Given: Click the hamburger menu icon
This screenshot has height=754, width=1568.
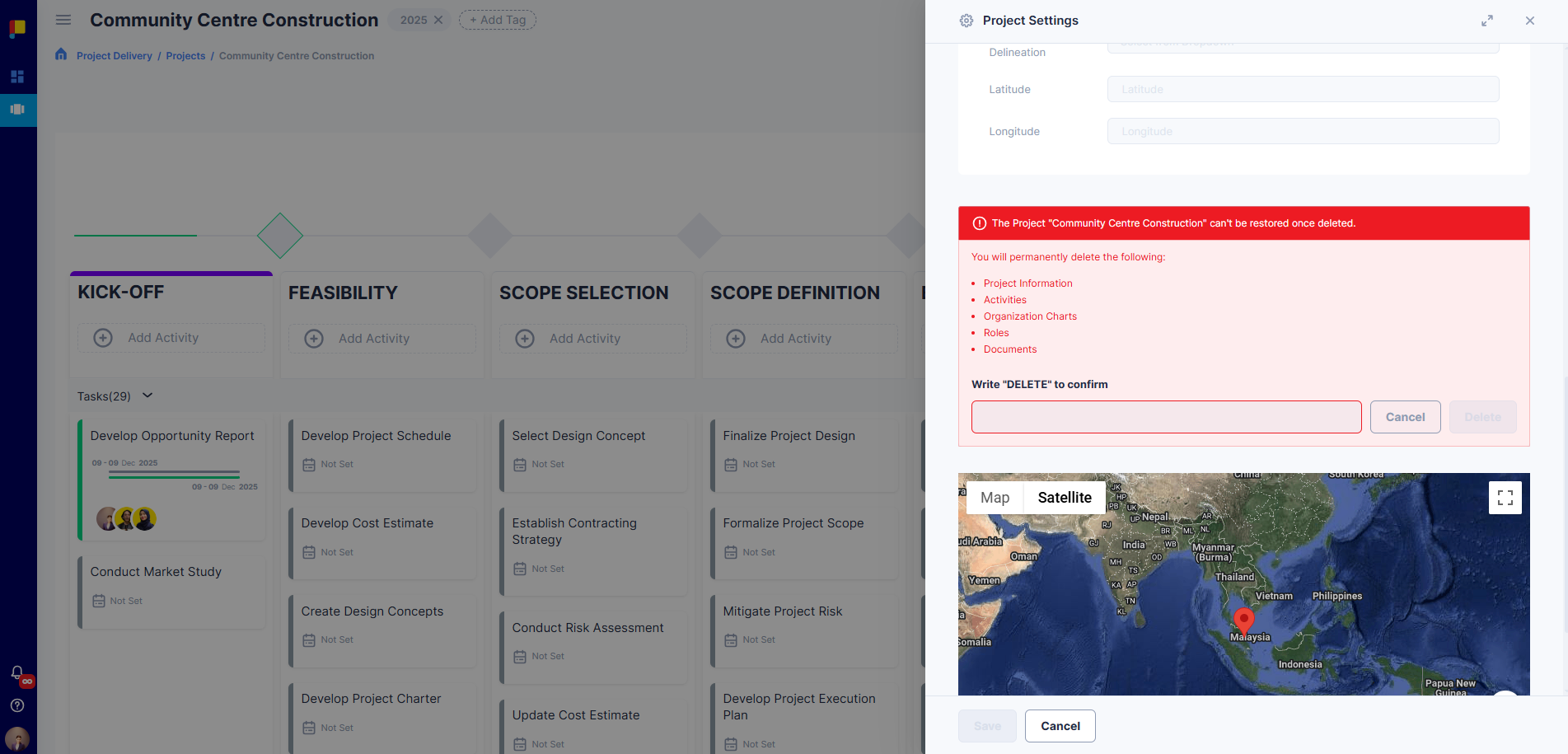Looking at the screenshot, I should (x=63, y=20).
